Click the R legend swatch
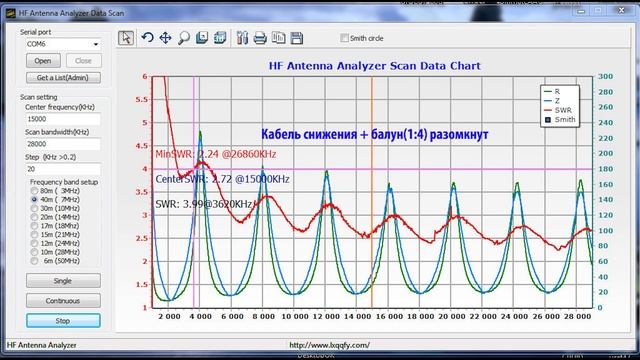This screenshot has height=360, width=640. point(547,92)
